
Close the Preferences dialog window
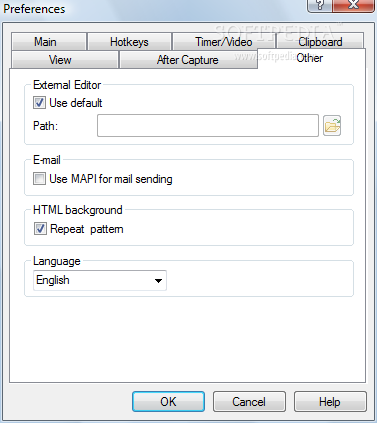pyautogui.click(x=353, y=5)
